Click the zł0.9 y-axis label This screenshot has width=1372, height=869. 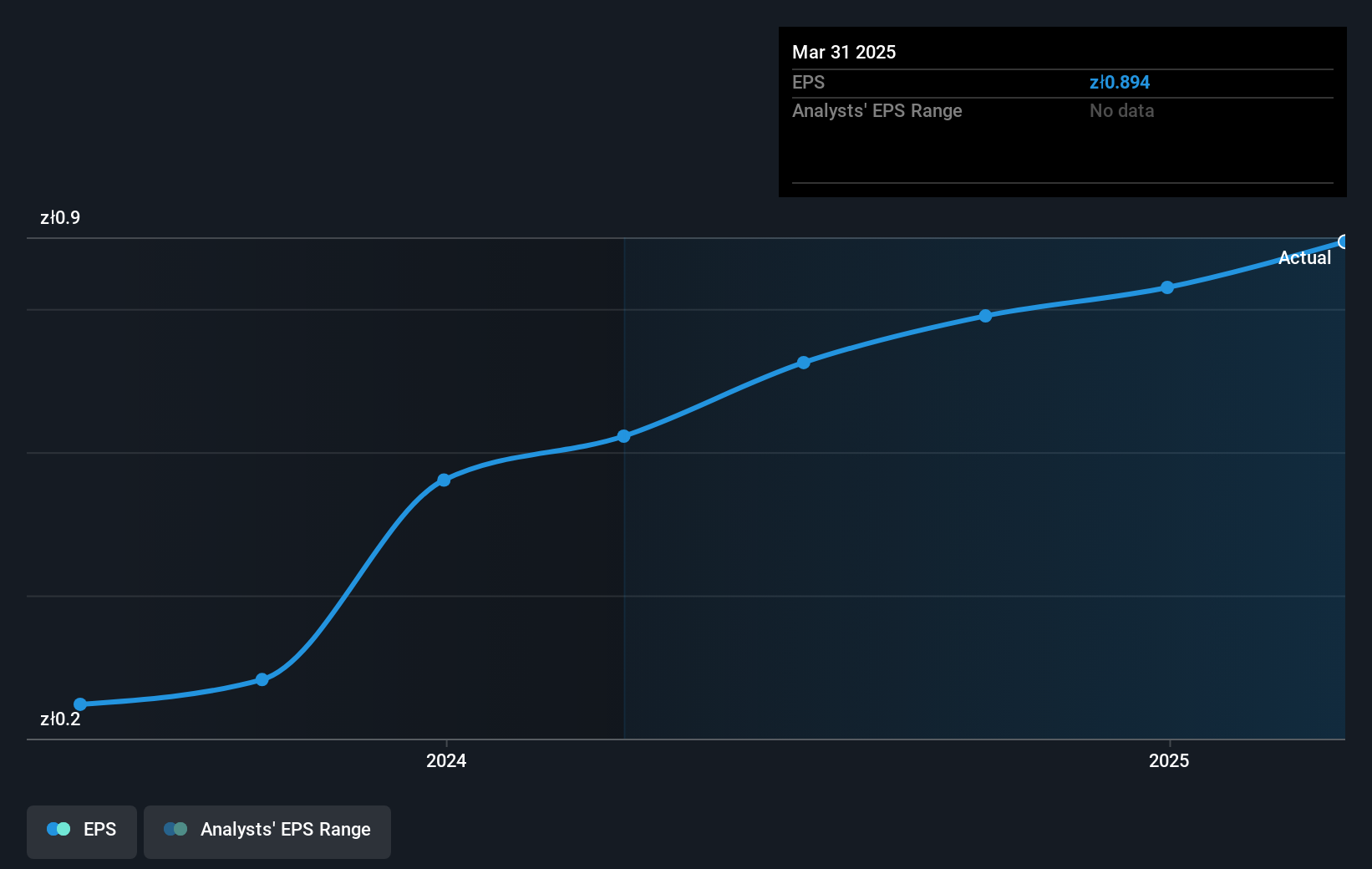point(60,218)
